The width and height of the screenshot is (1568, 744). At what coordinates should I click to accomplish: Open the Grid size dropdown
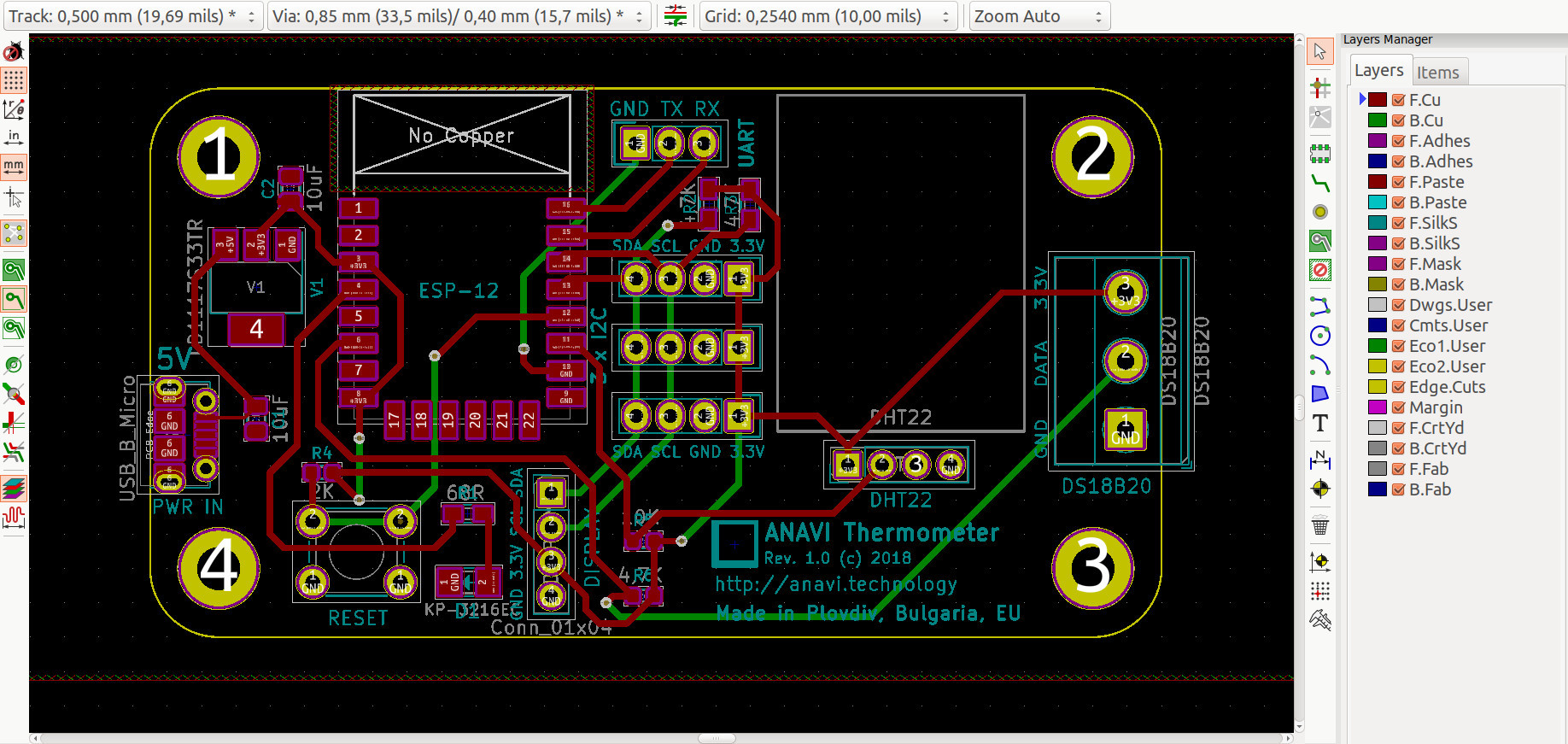pyautogui.click(x=828, y=16)
